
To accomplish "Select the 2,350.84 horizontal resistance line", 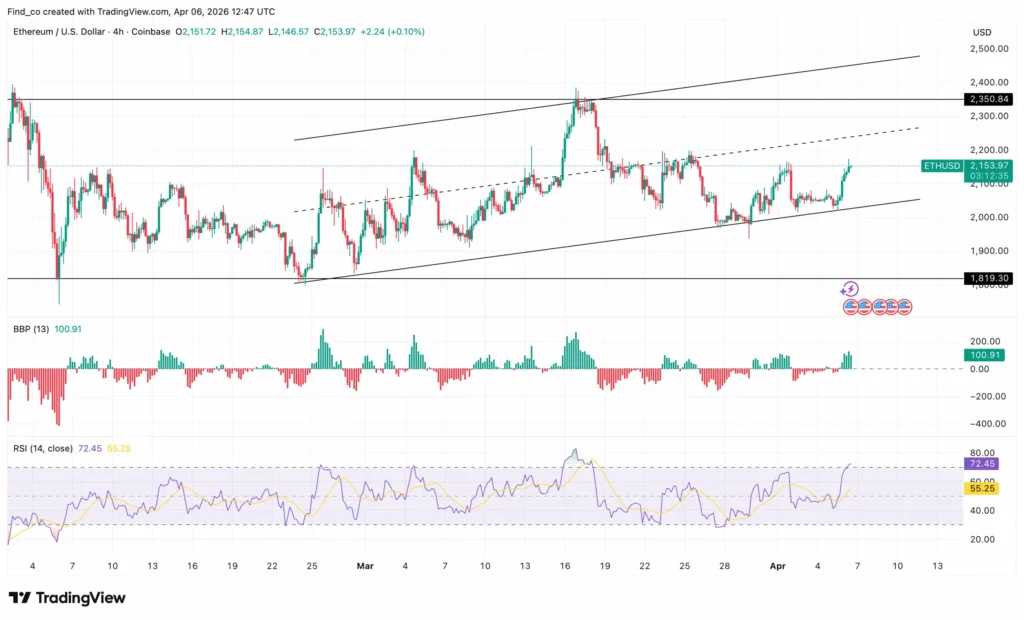I will tap(200, 100).
